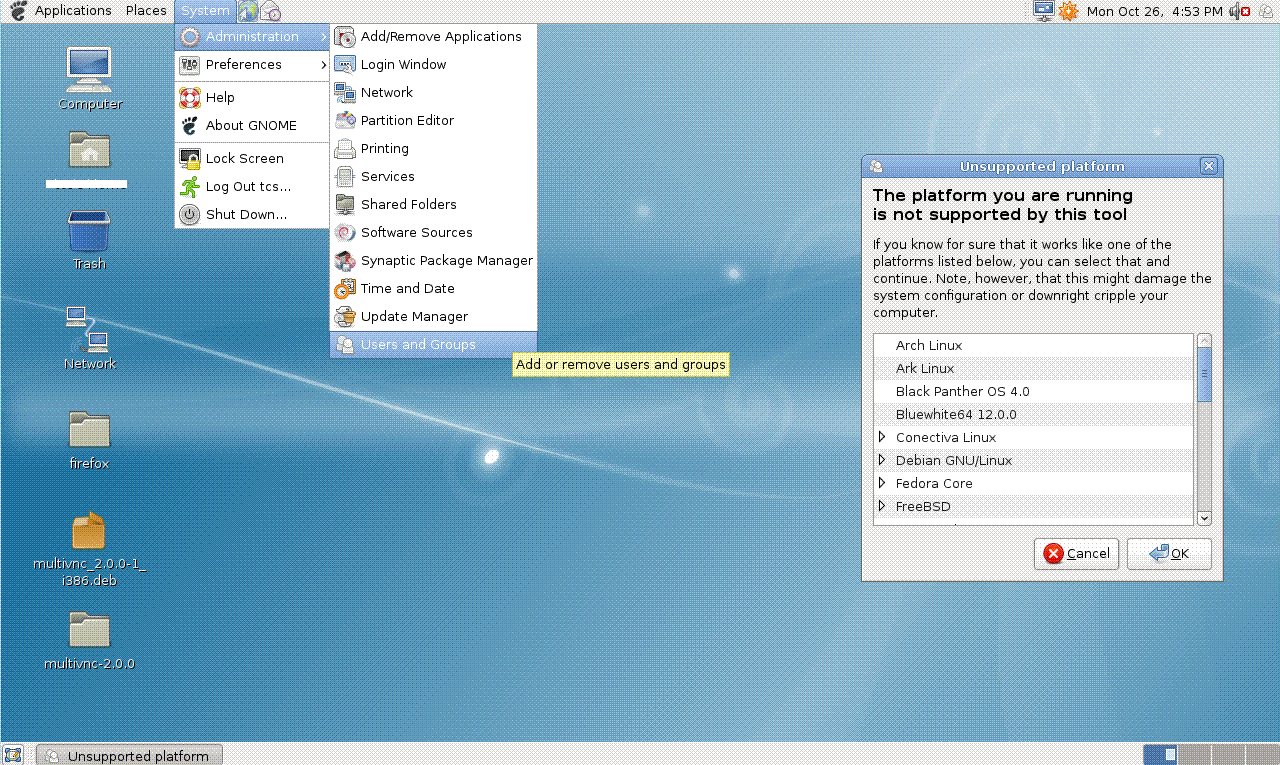This screenshot has height=765, width=1280.
Task: Click the Synaptic Package Manager icon
Action: click(345, 261)
